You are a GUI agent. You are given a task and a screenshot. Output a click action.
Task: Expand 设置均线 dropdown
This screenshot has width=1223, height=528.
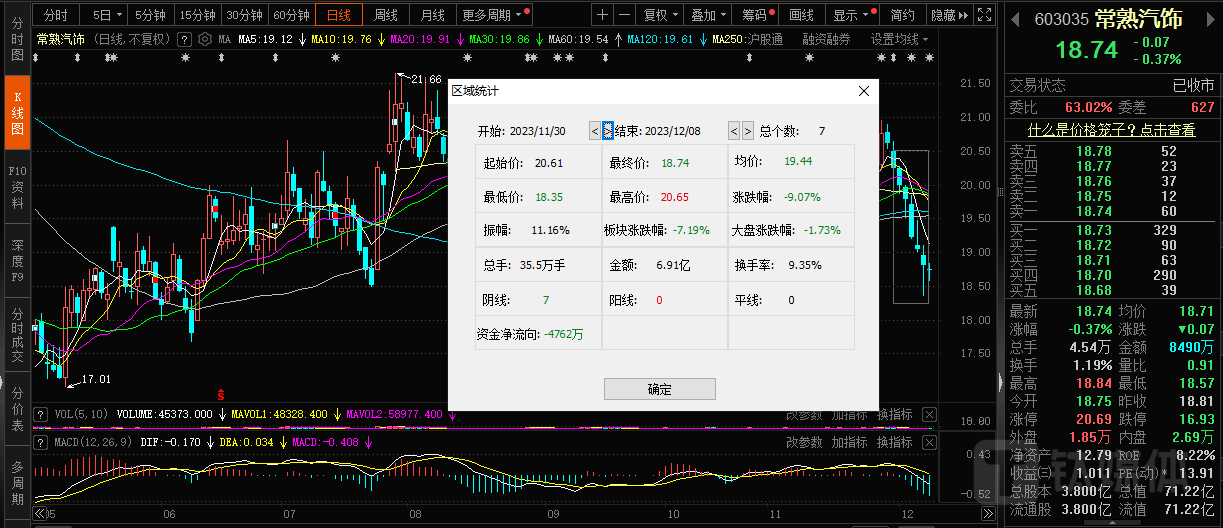pos(899,39)
